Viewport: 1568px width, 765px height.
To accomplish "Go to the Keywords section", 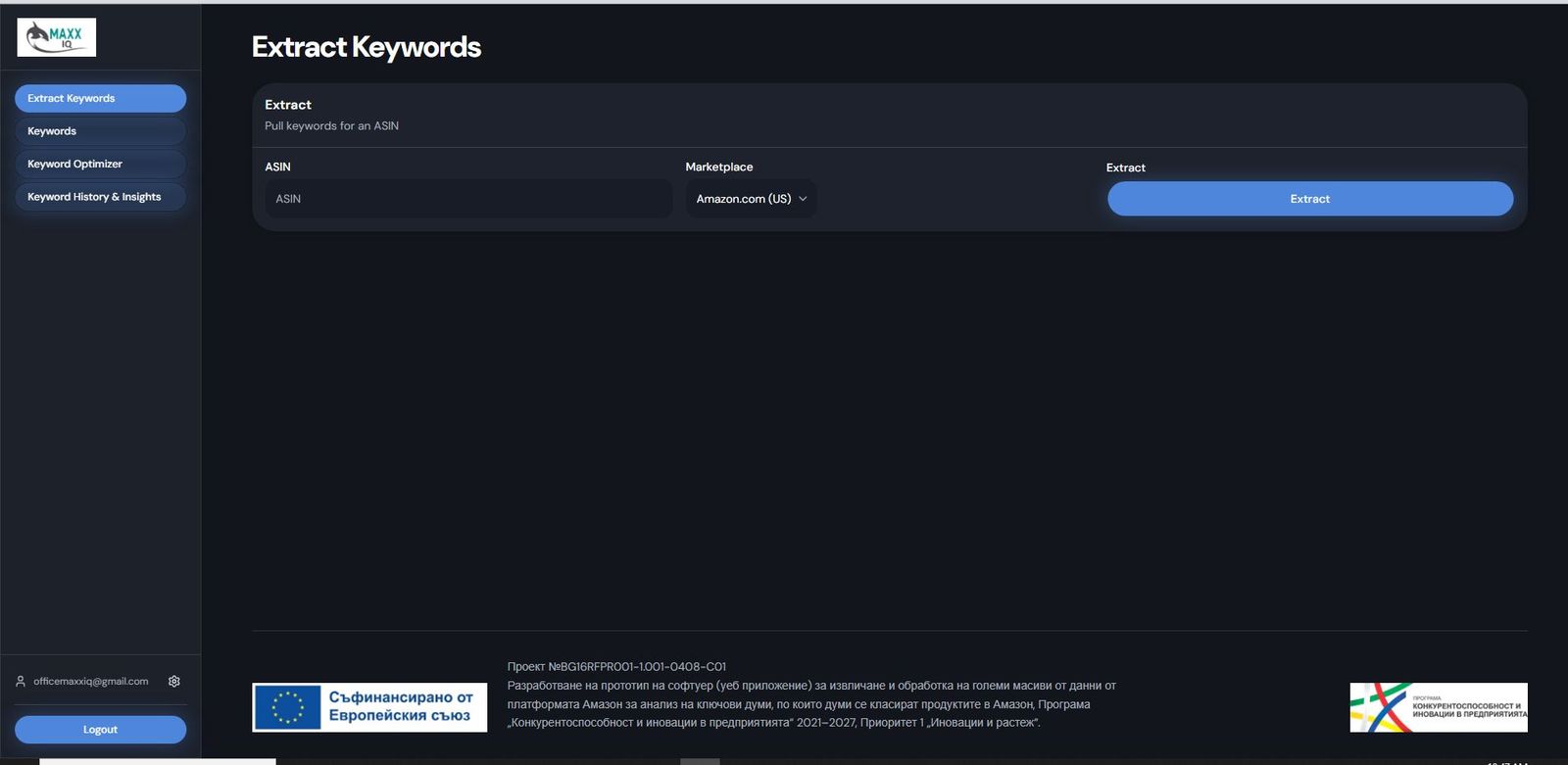I will 100,131.
